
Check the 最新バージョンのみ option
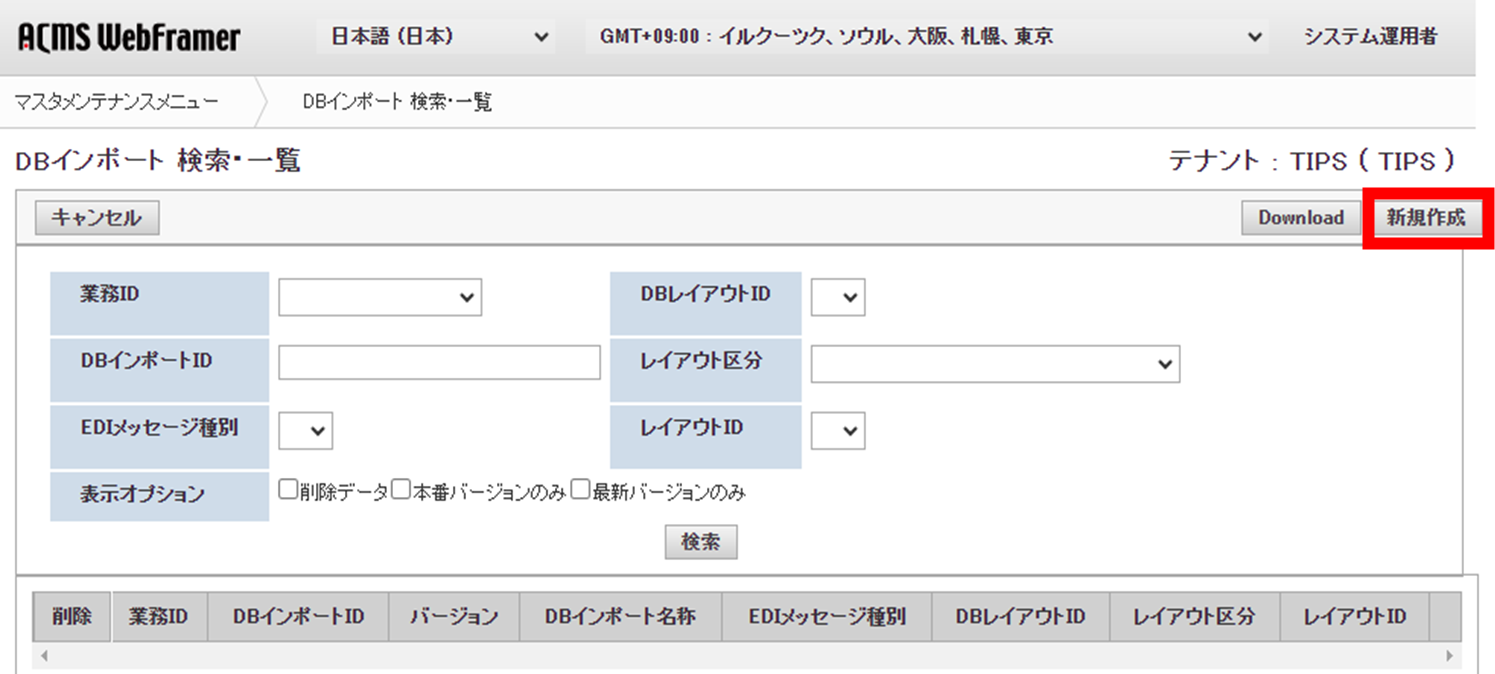tap(580, 490)
